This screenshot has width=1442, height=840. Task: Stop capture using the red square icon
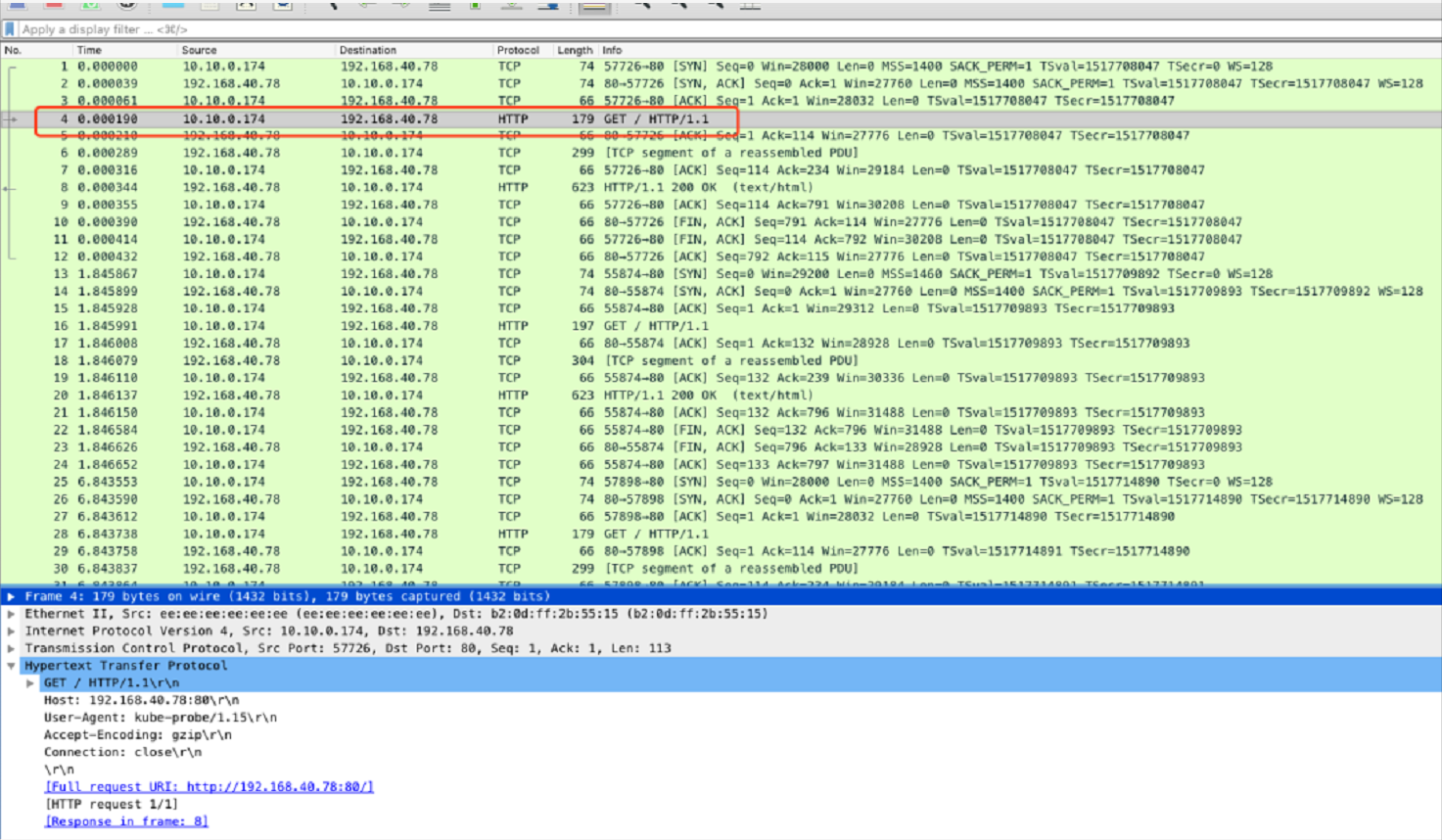point(54,5)
